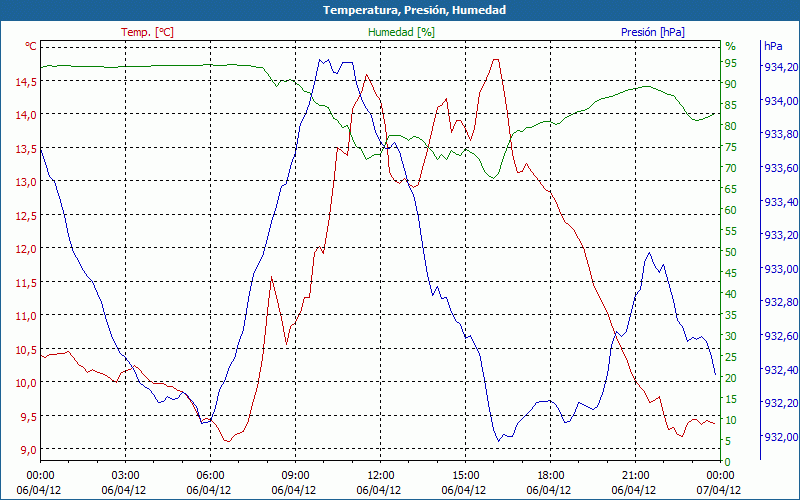Click the 13,5 temperature axis value

[x=26, y=148]
